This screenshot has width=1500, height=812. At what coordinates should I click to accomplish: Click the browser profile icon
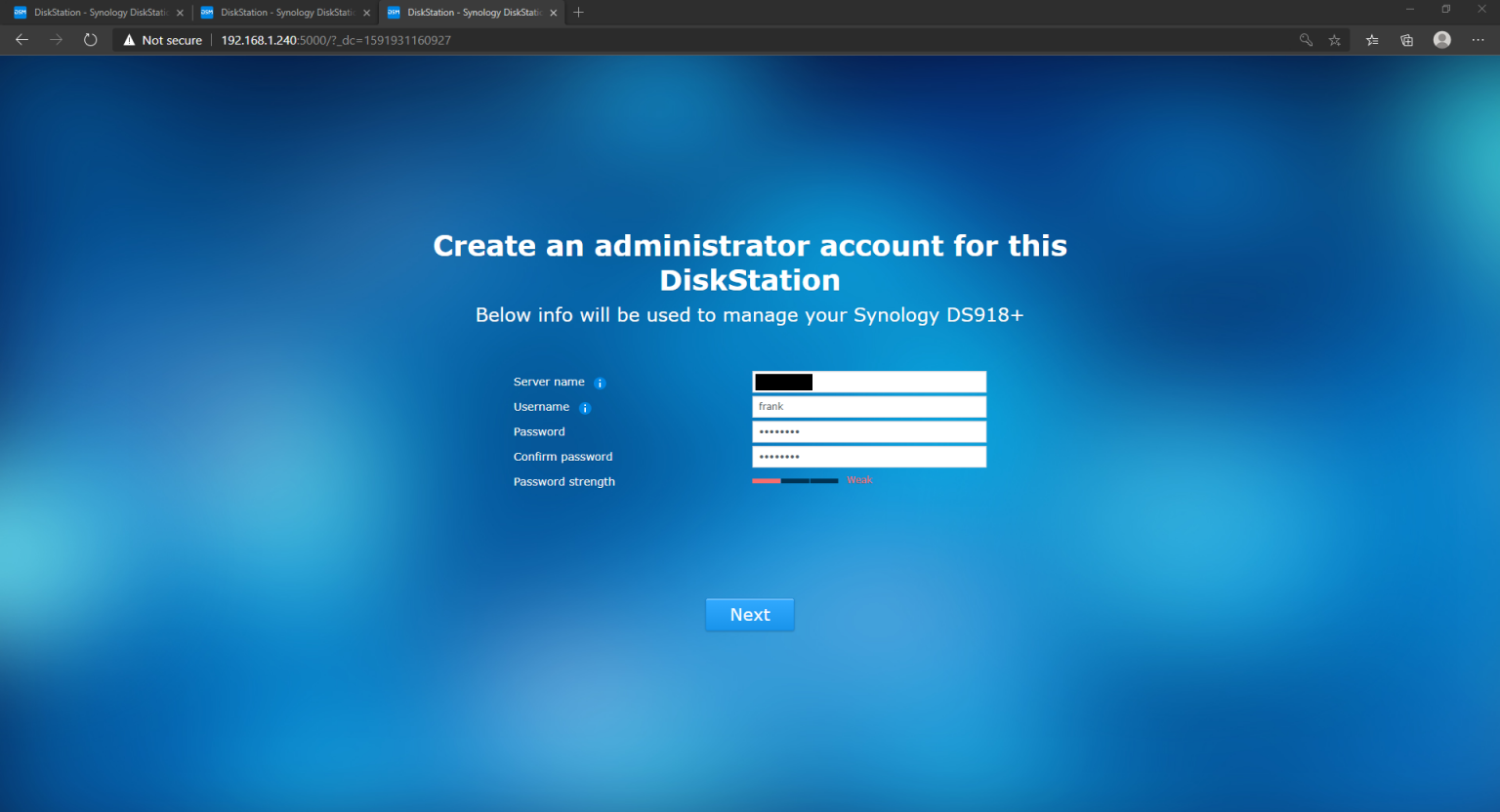coord(1442,40)
